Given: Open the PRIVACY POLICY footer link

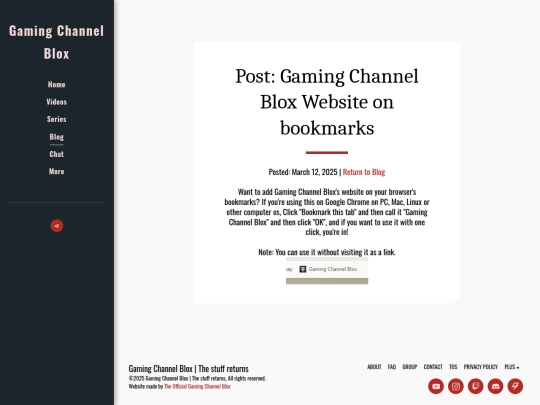Looking at the screenshot, I should pos(480,367).
